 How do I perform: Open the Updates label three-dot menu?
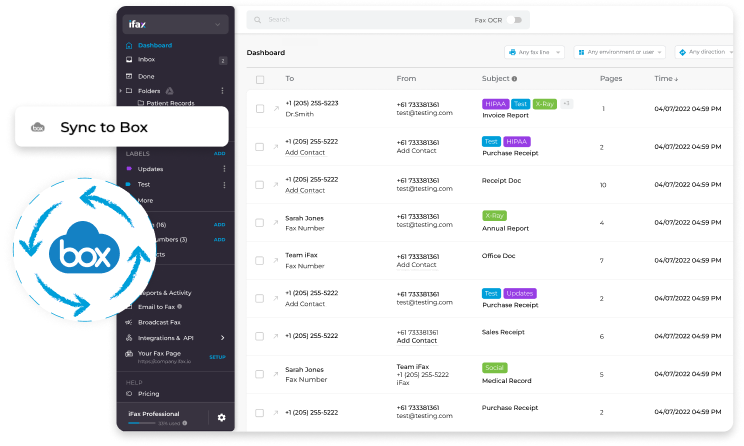224,169
